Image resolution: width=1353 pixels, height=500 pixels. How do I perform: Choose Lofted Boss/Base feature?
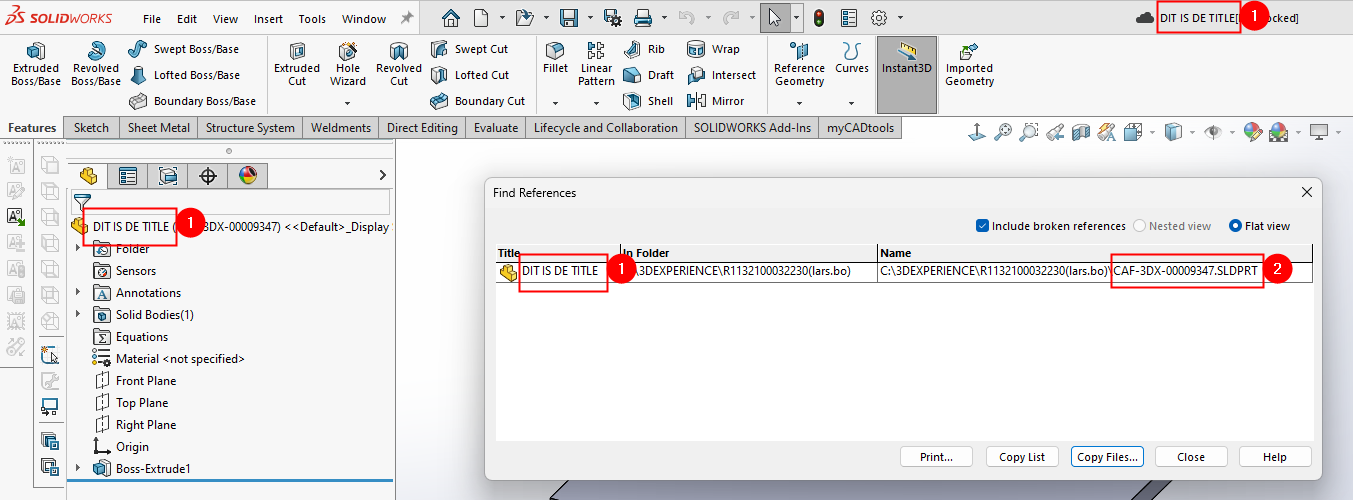(x=184, y=75)
